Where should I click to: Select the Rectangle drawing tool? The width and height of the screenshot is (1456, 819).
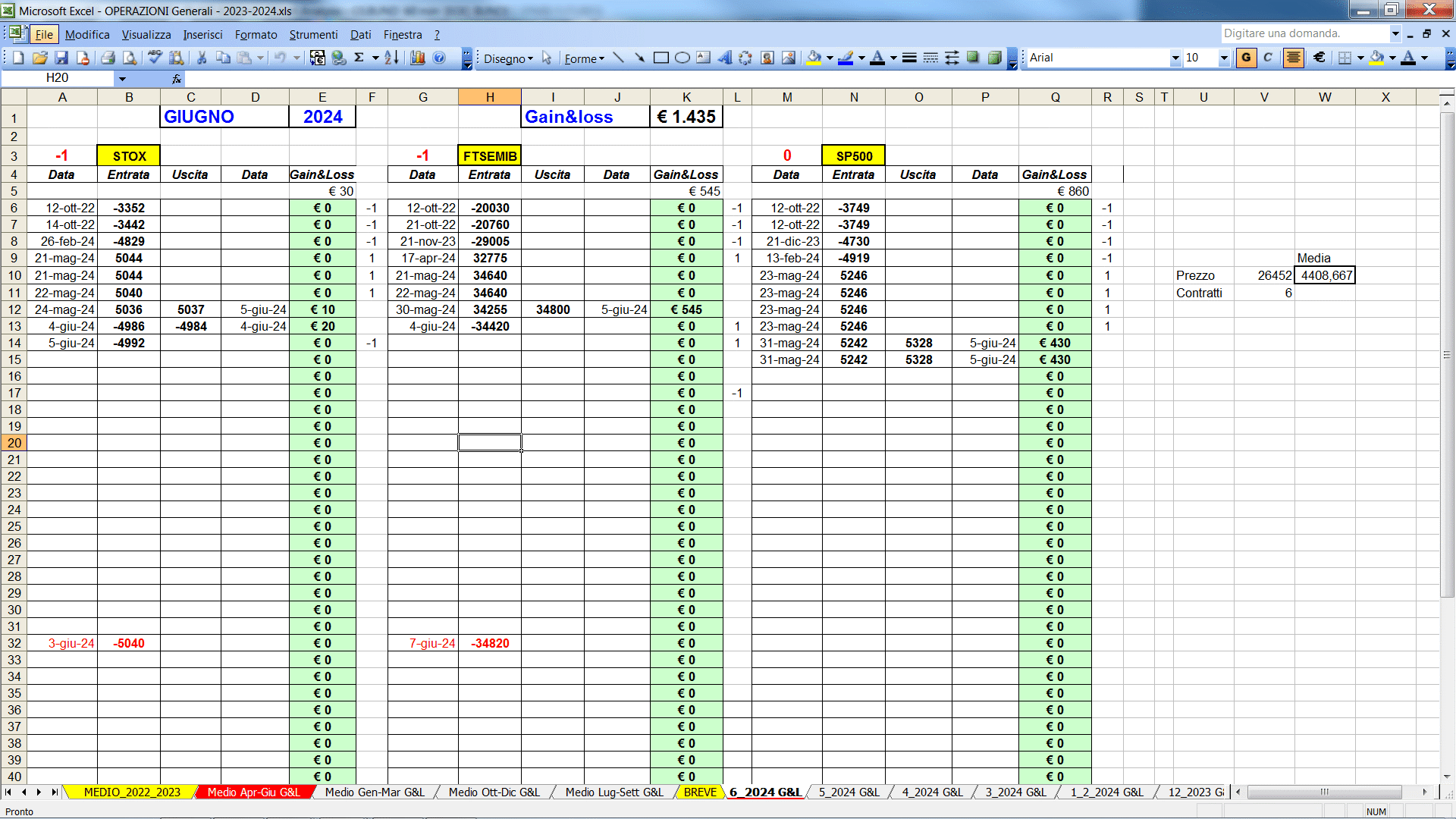[x=661, y=58]
